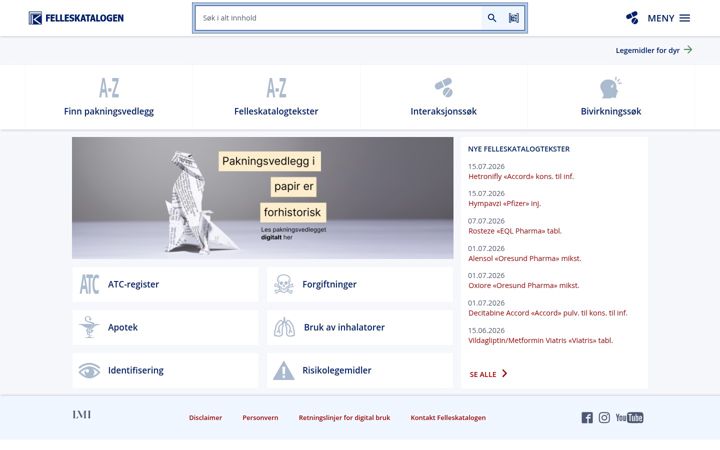This screenshot has width=720, height=450.
Task: Open ATC-register
Action: (x=133, y=284)
